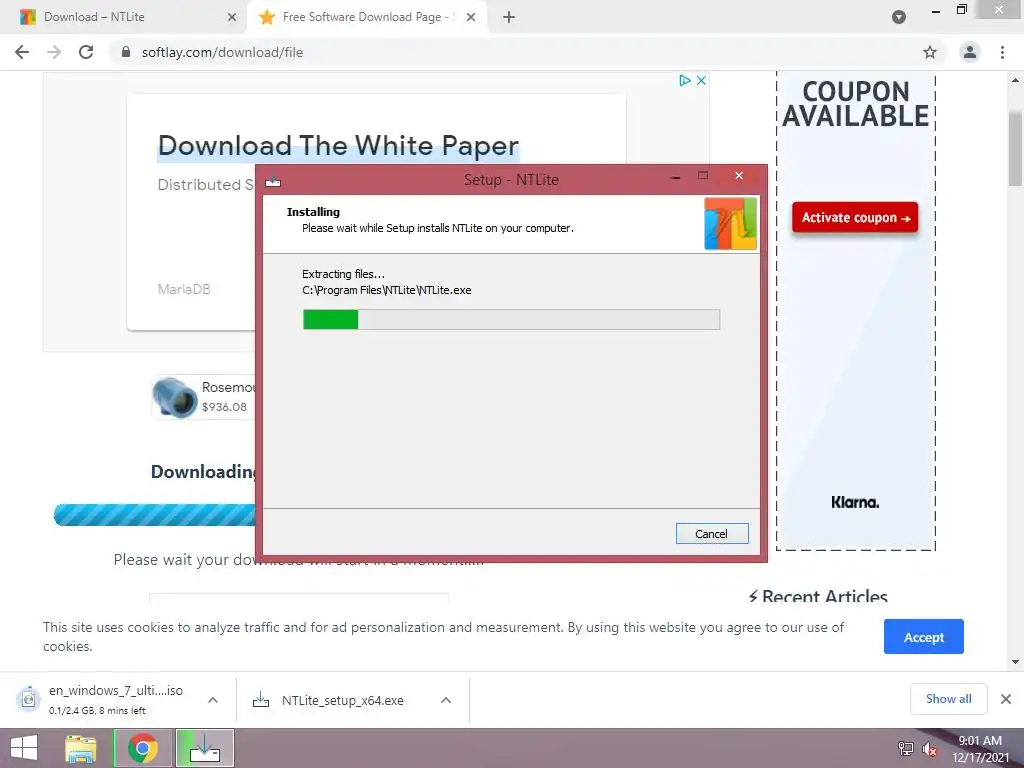Click the NTLite setup progress bar
The height and width of the screenshot is (768, 1024).
click(511, 319)
